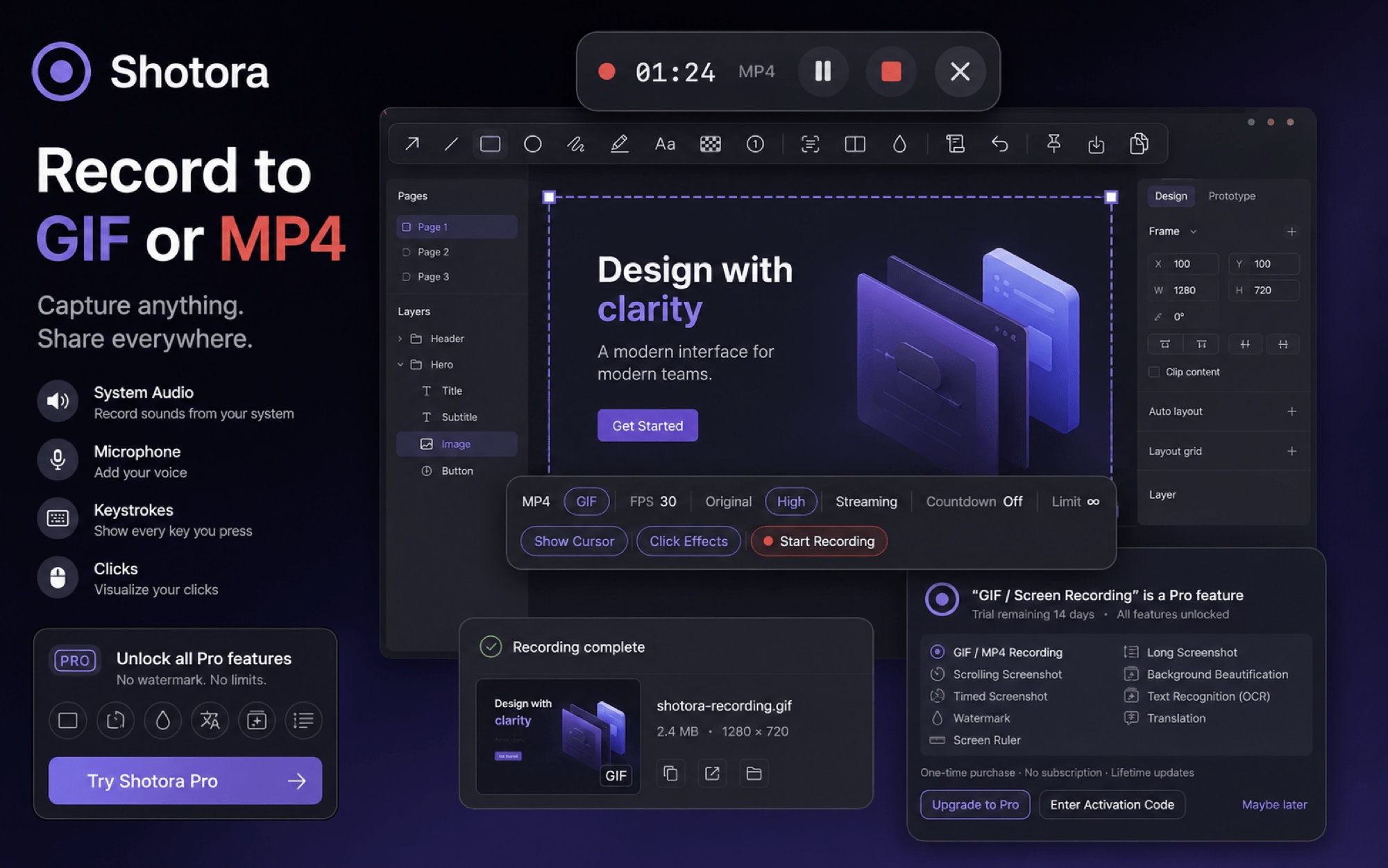
Task: Select the Line tool in toolbar
Action: [x=451, y=144]
